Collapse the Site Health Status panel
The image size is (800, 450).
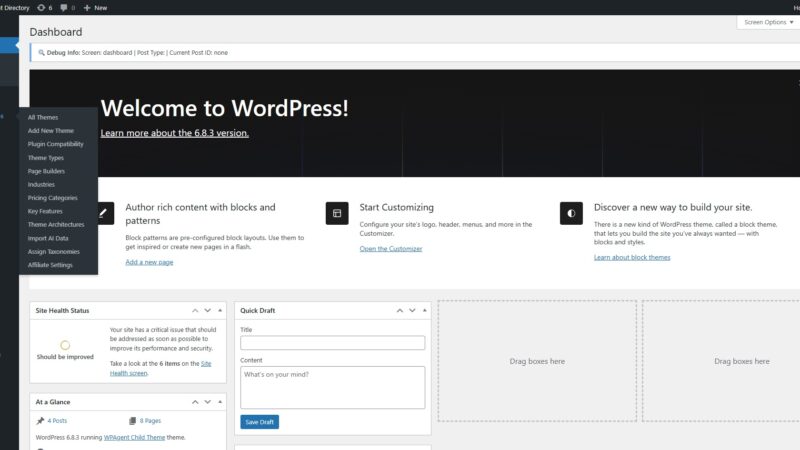point(220,311)
